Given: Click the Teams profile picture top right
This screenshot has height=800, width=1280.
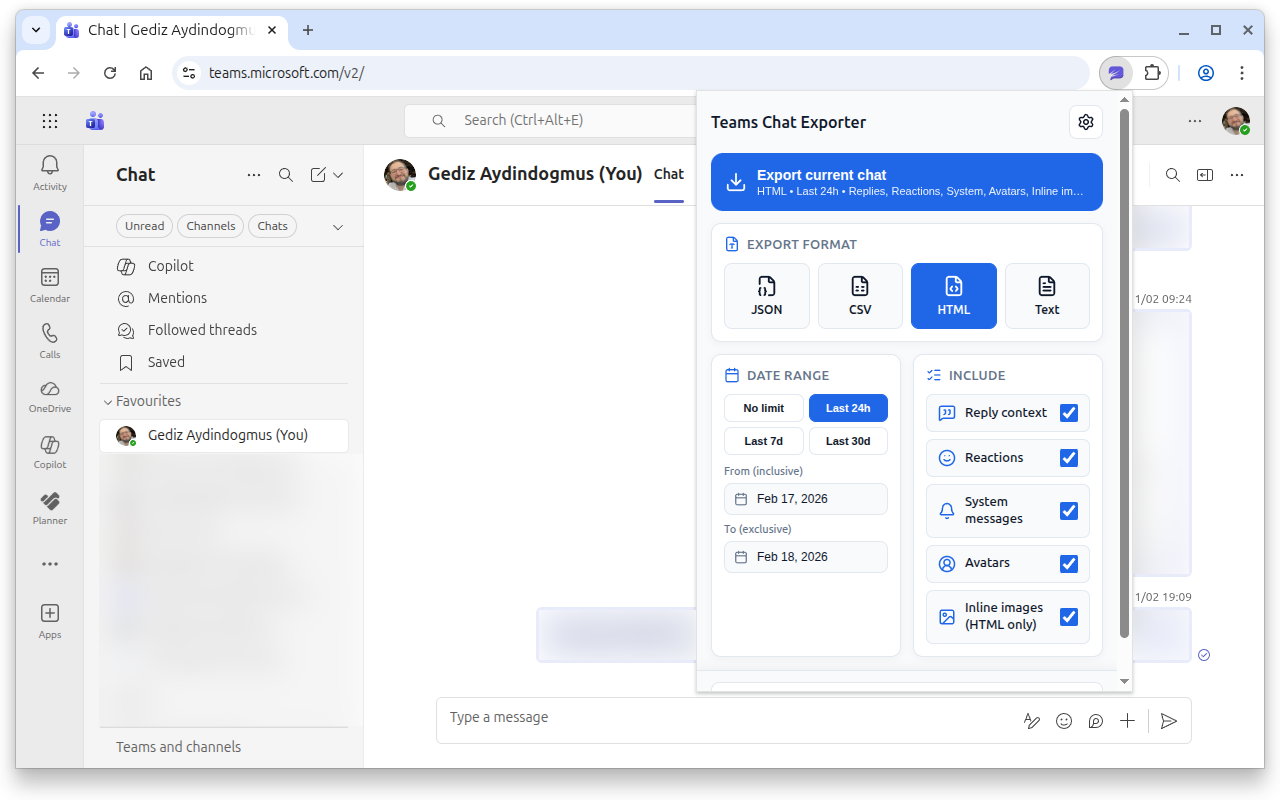Looking at the screenshot, I should 1236,121.
